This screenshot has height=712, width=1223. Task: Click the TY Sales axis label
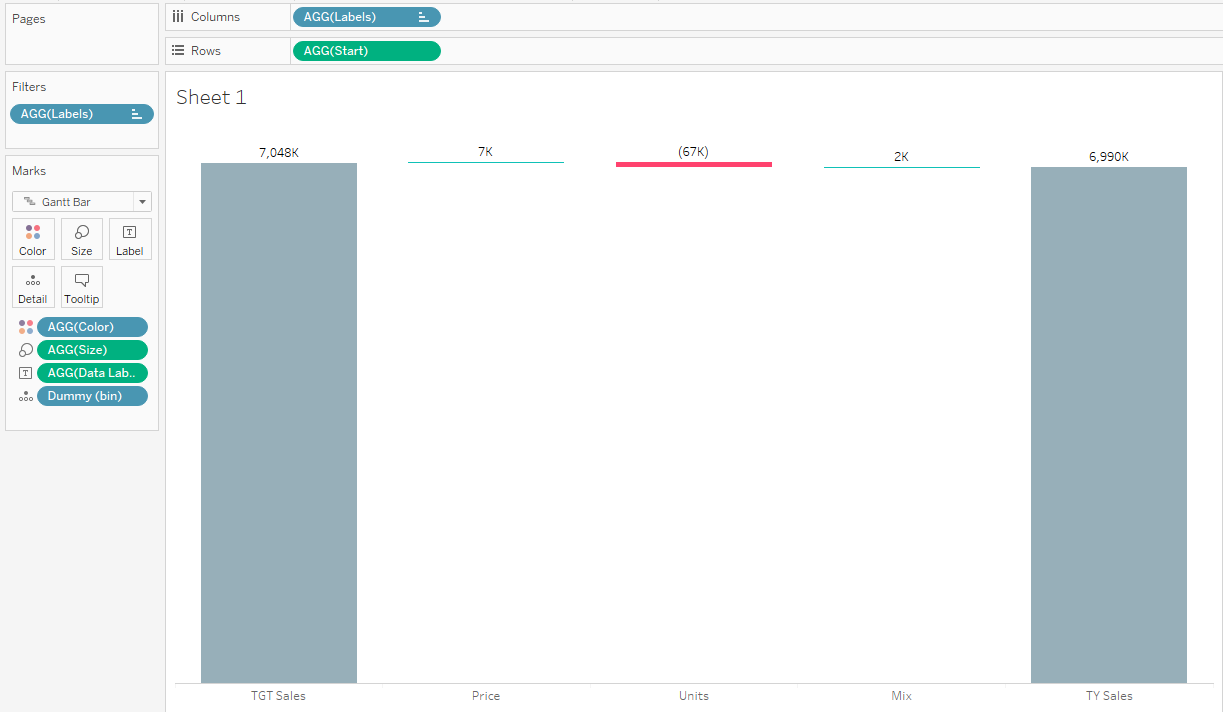[1109, 696]
